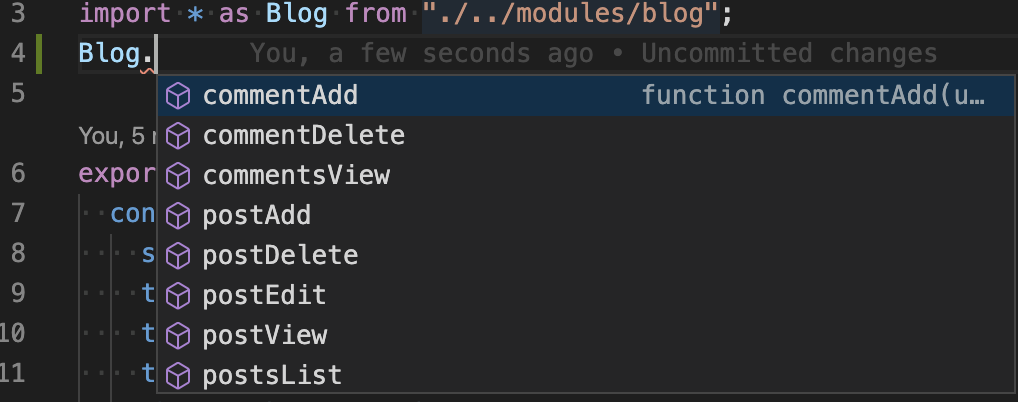Click the function commentAdd signature detail text
1018x402 pixels.
(813, 96)
